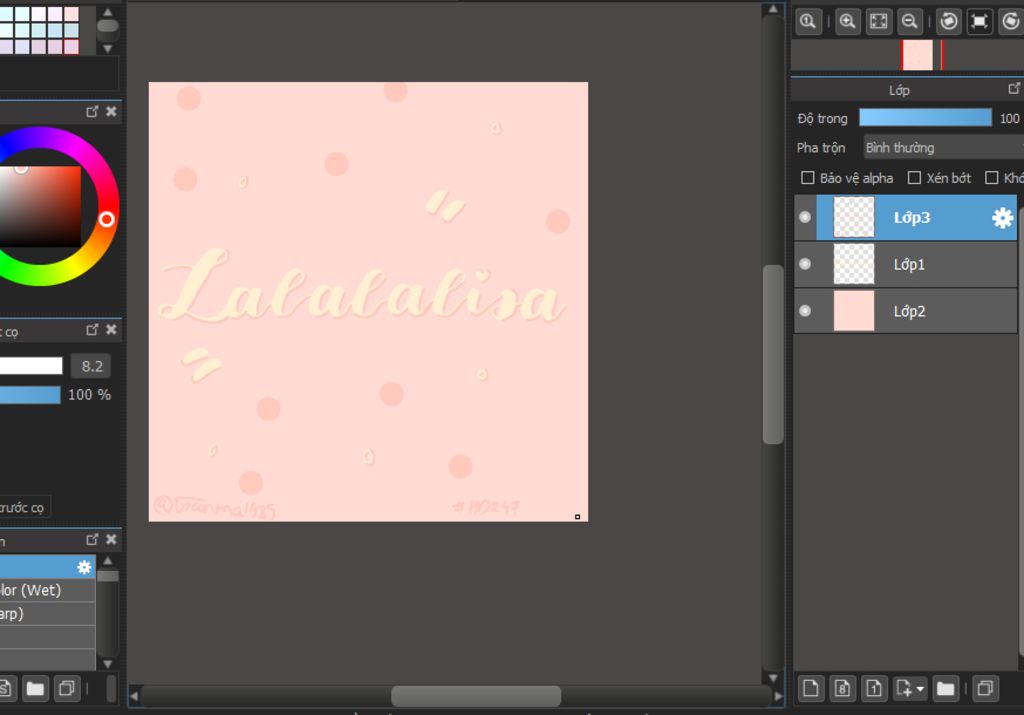Viewport: 1024px width, 715px height.
Task: Pop out the Lớp layer panel
Action: click(x=1014, y=88)
